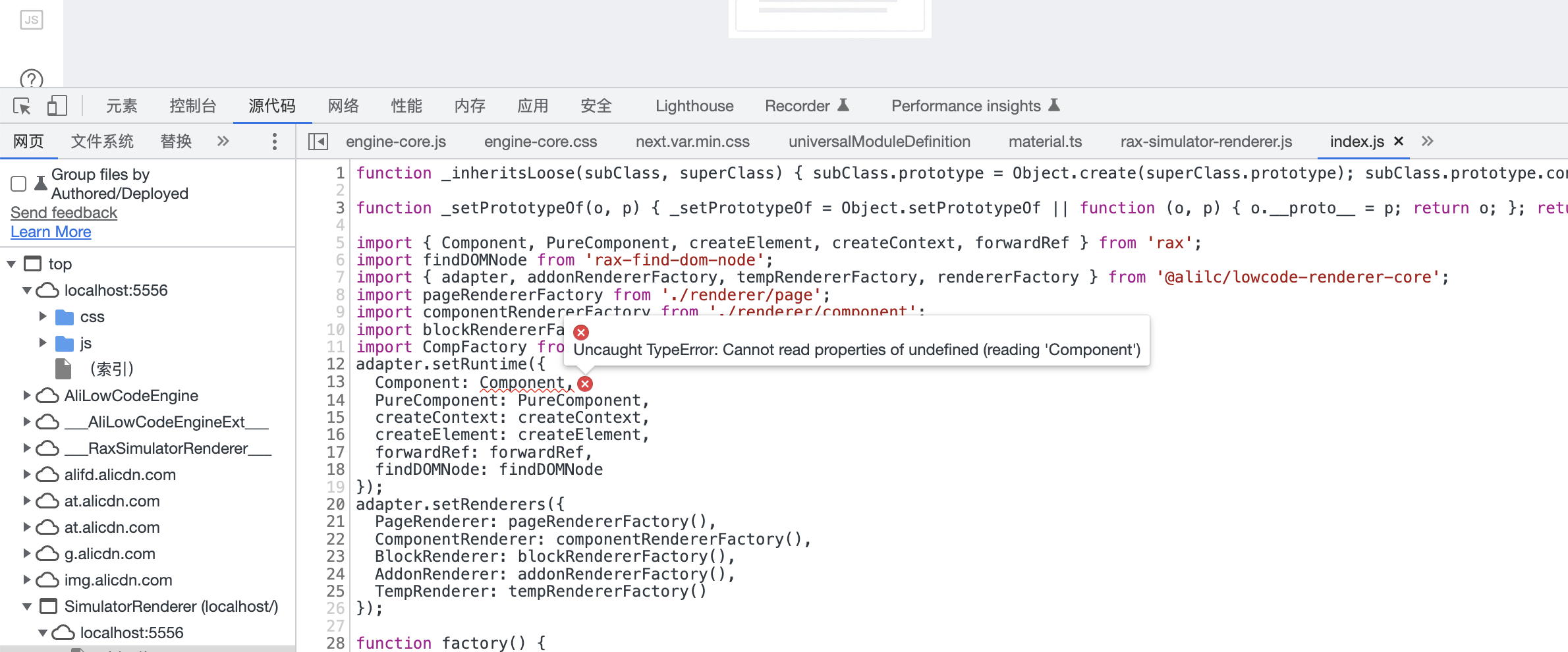Show more navigator tabs via chevron
Viewport: 1568px width, 652px height.
click(x=223, y=141)
